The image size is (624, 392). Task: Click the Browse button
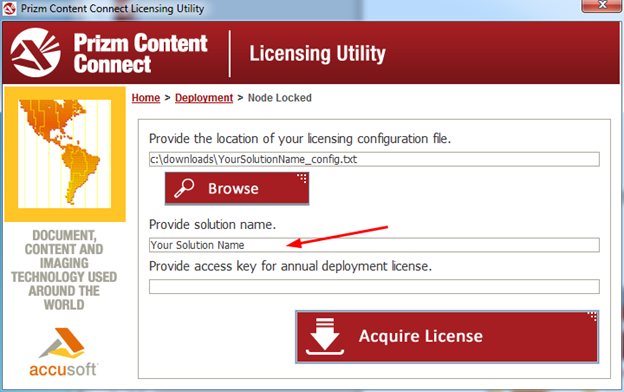pyautogui.click(x=237, y=189)
